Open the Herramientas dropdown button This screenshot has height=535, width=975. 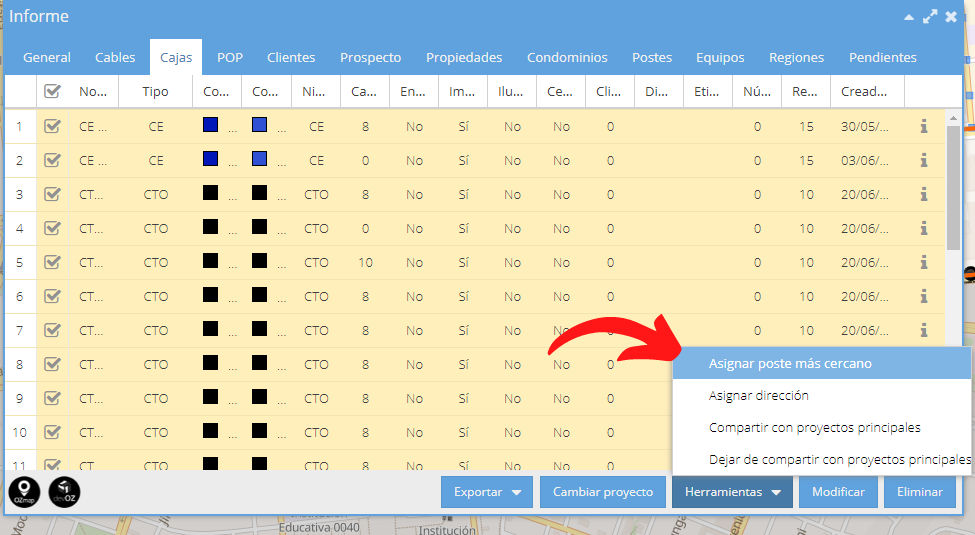(x=732, y=492)
